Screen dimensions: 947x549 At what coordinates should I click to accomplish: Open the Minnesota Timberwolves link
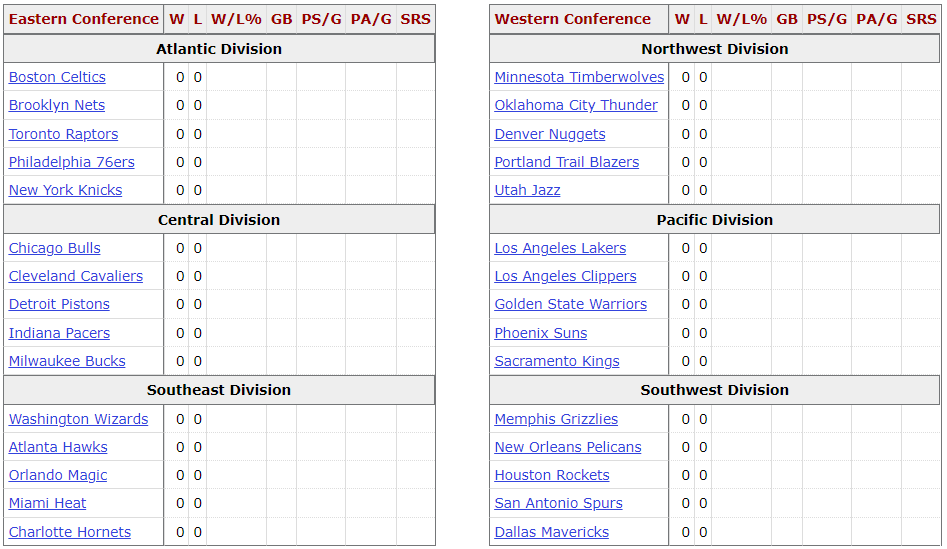pyautogui.click(x=579, y=77)
